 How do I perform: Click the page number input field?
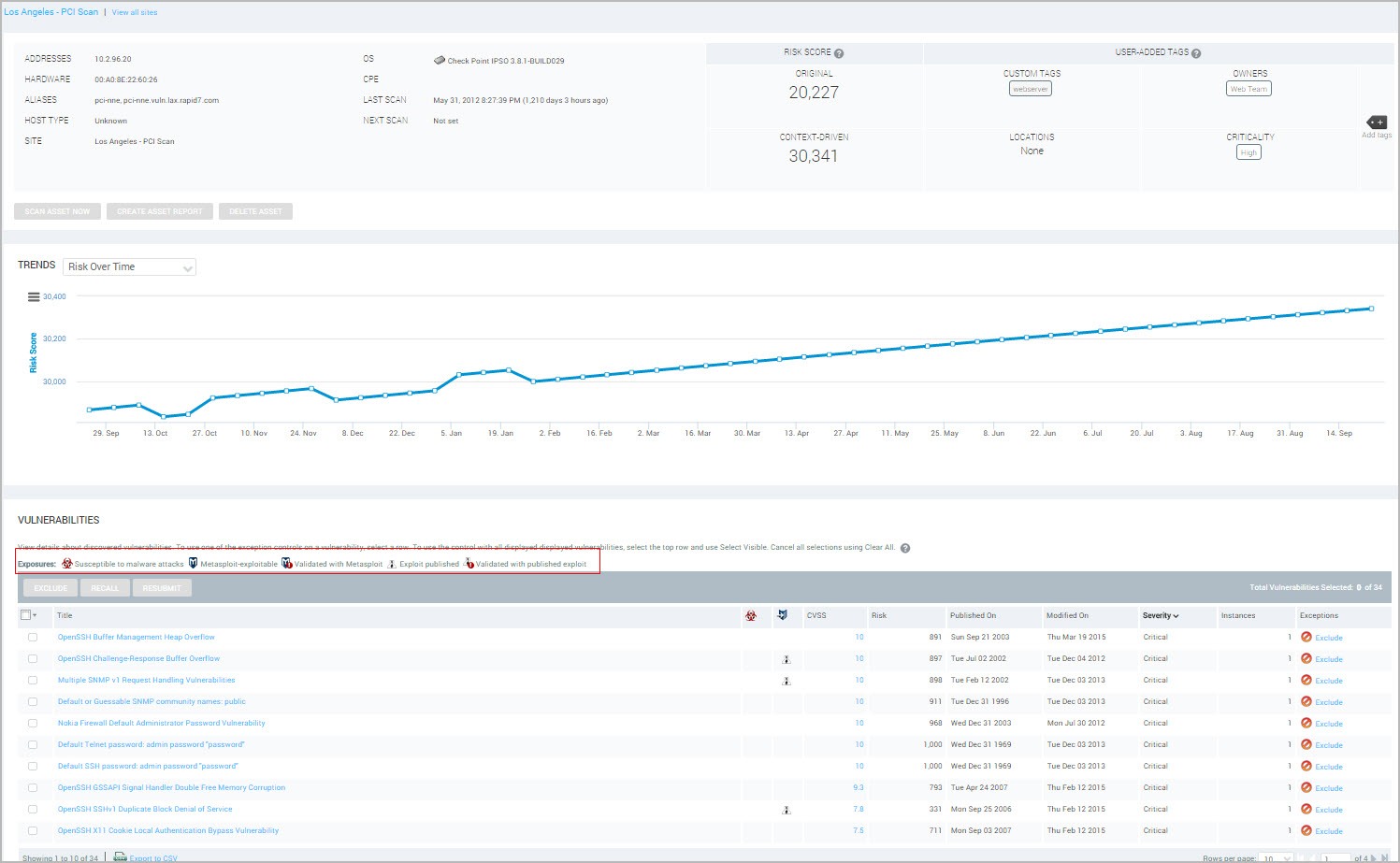tap(1335, 857)
